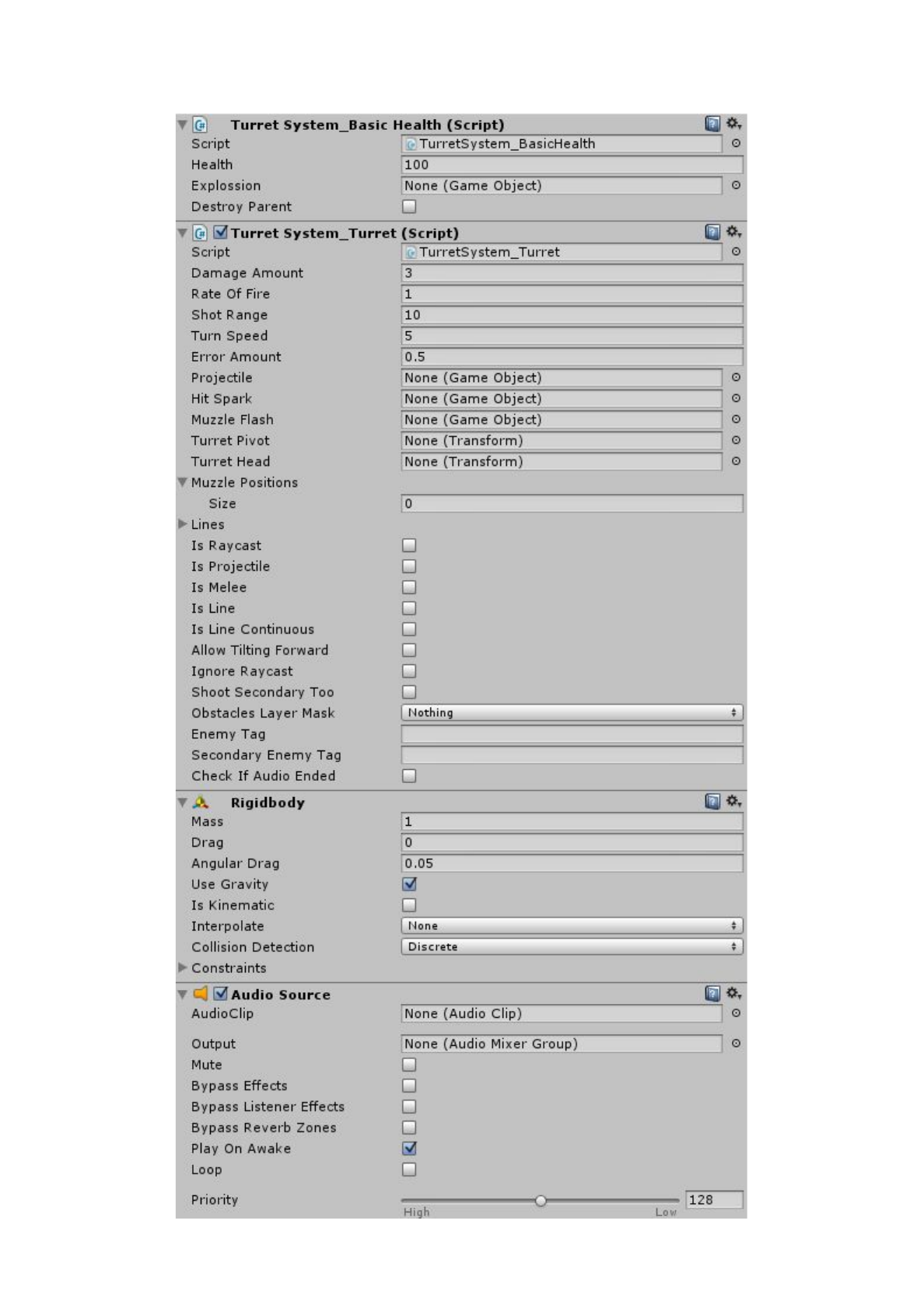The width and height of the screenshot is (924, 1308).
Task: Toggle Shoot Secondary Too checkbox
Action: pos(409,692)
